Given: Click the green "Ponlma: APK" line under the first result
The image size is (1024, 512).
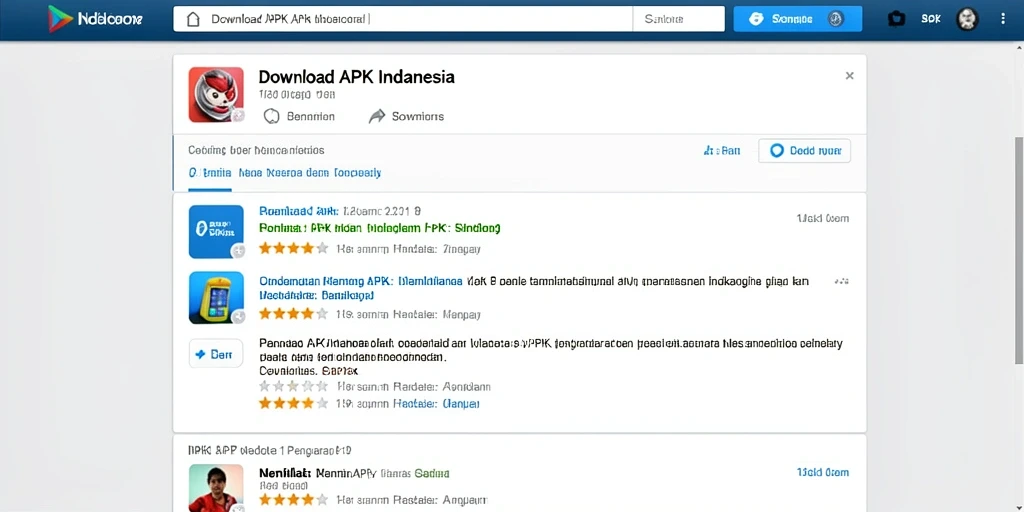Looking at the screenshot, I should pyautogui.click(x=379, y=229).
